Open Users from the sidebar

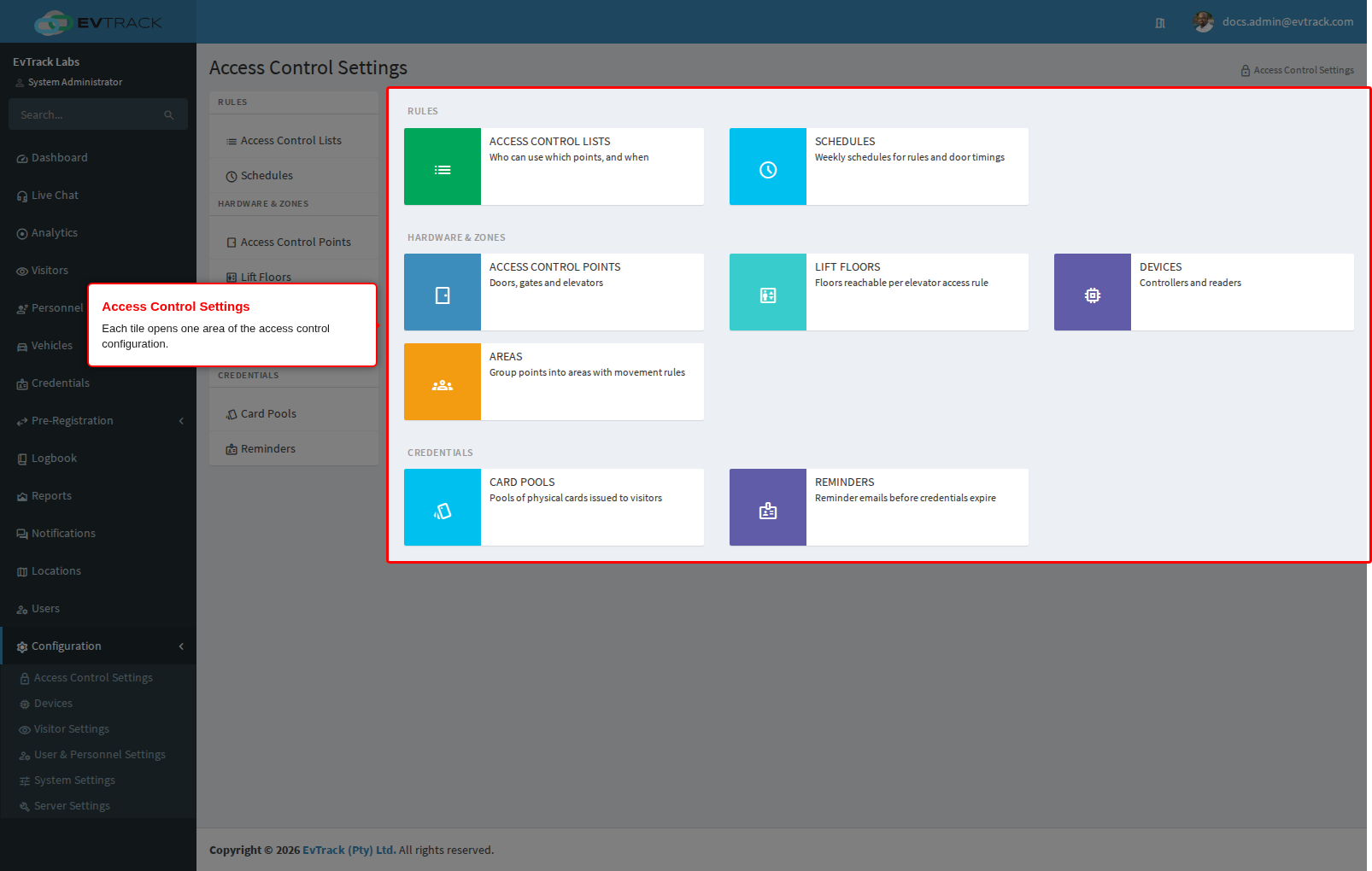pyautogui.click(x=98, y=609)
